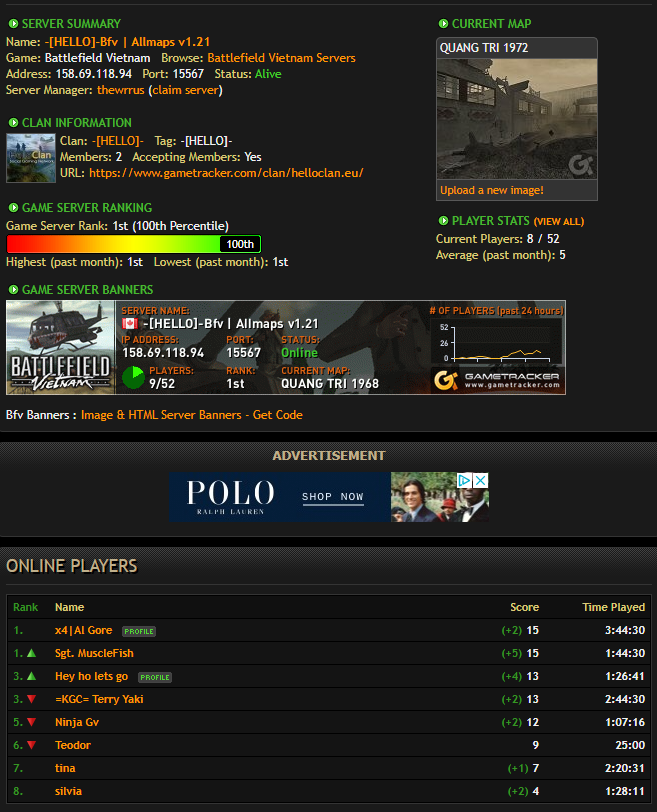Open Image & HTML Server Banners link
657x812 pixels.
click(x=161, y=415)
